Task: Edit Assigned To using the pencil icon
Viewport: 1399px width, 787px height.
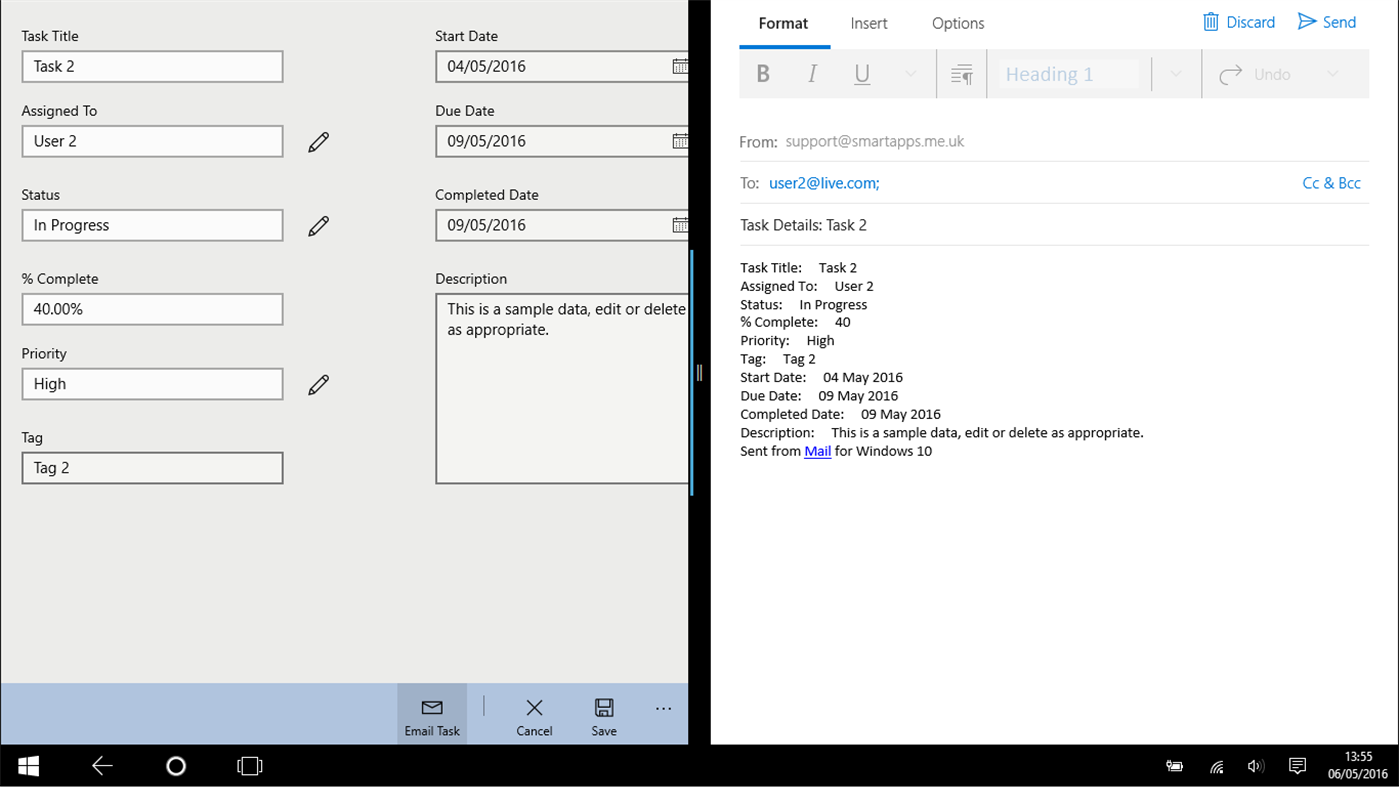Action: [x=317, y=141]
